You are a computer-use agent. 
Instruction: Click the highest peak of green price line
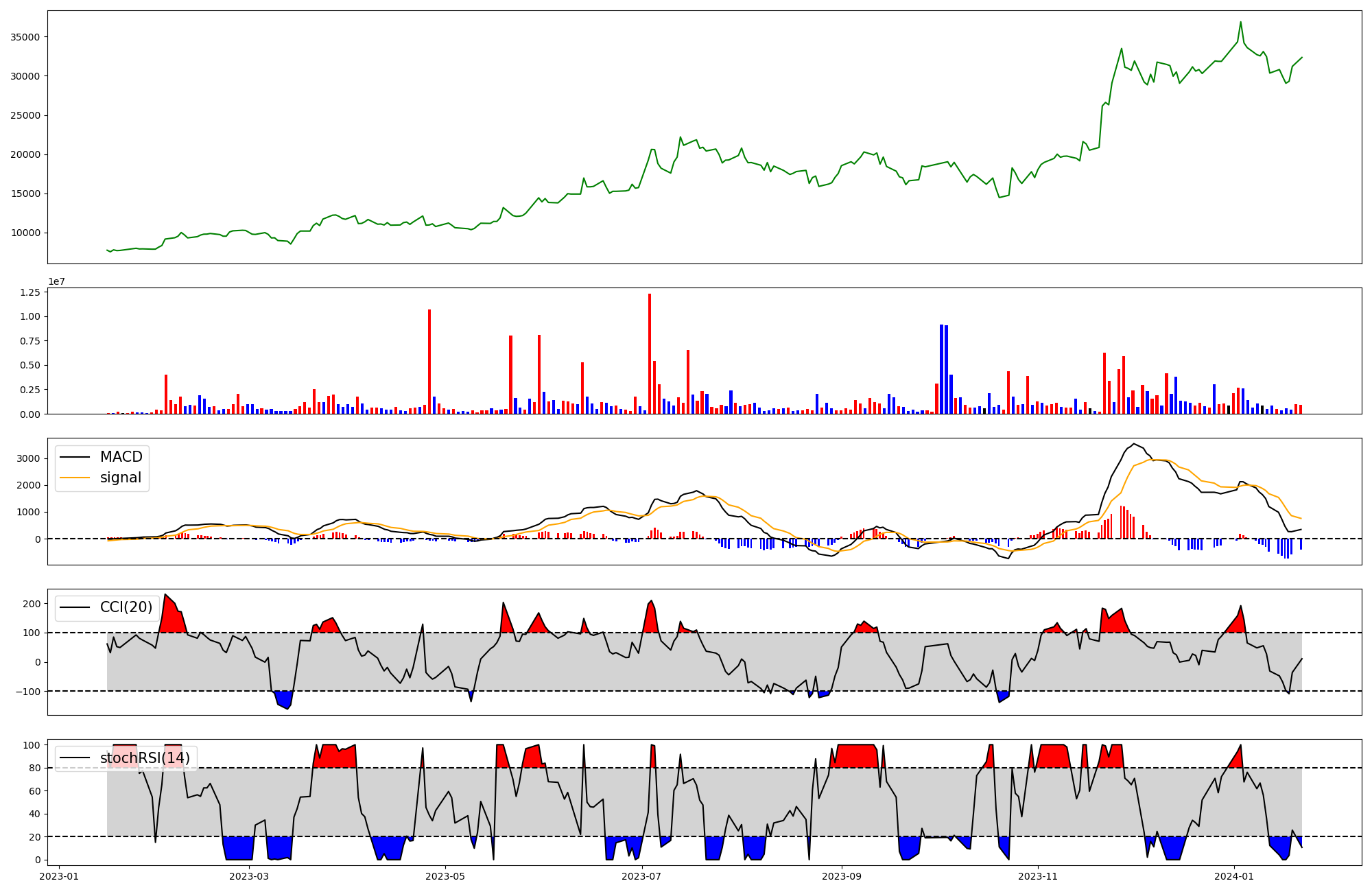(x=1240, y=23)
